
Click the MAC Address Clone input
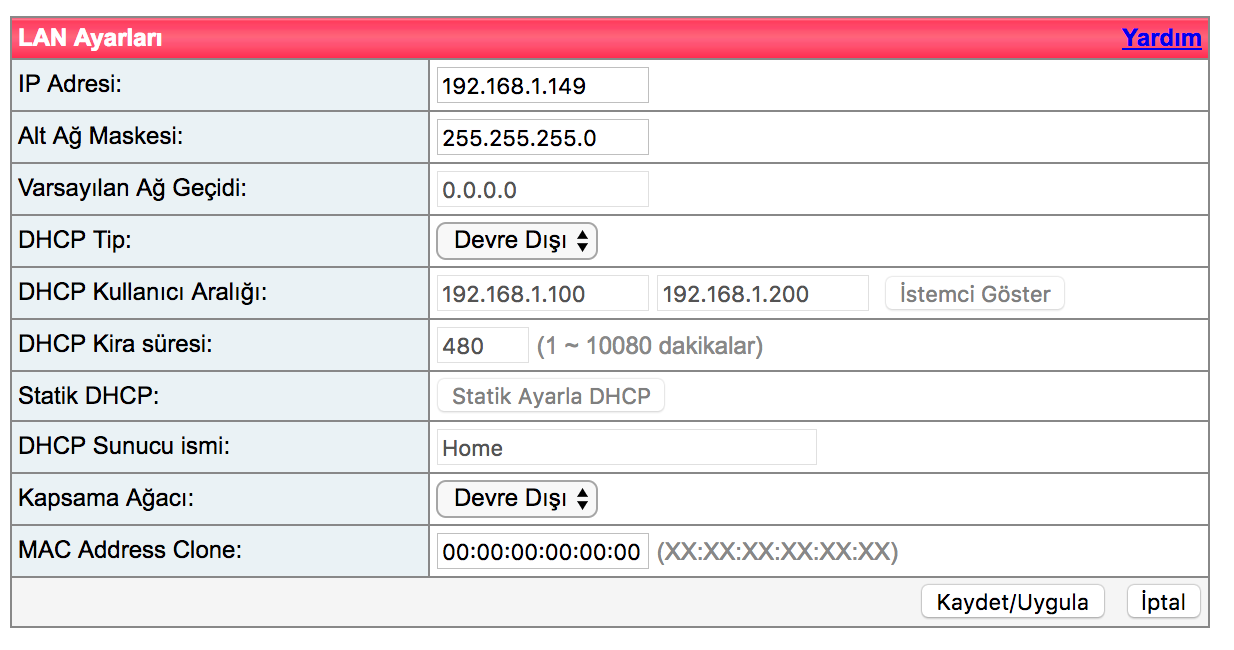(542, 552)
